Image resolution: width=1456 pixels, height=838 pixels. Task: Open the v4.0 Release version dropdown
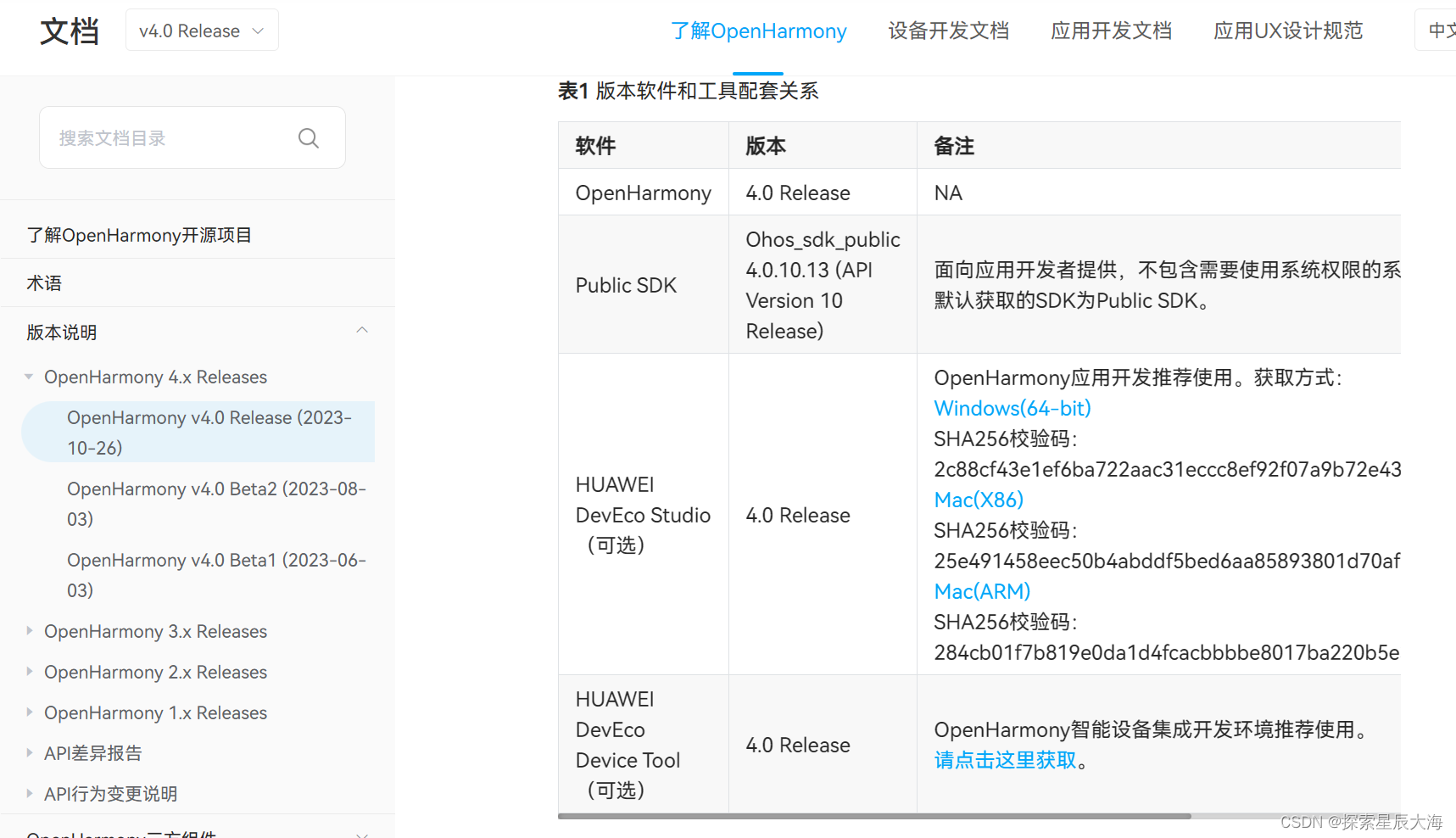[202, 31]
